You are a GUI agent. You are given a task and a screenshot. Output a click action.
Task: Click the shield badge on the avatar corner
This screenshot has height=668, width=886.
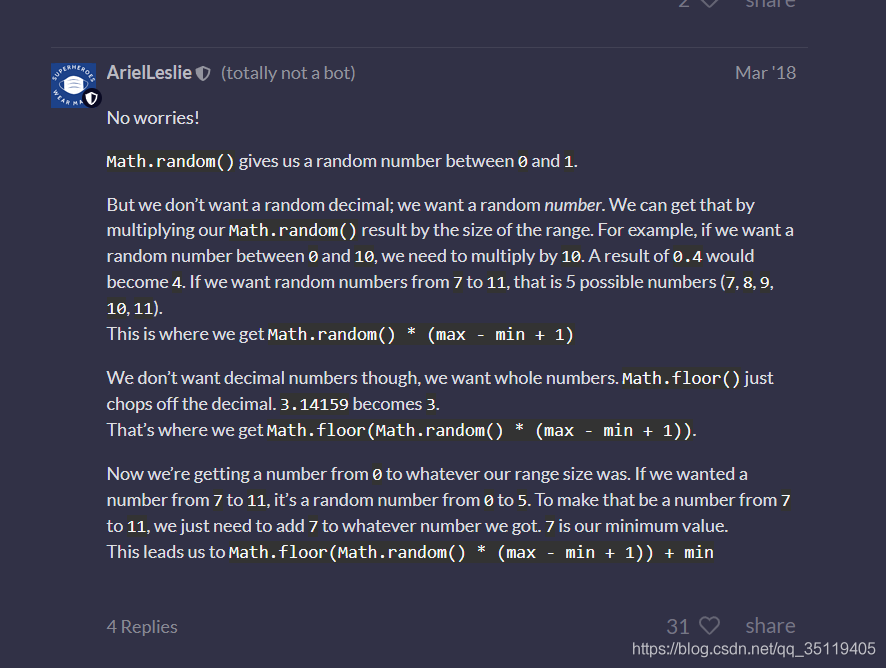click(x=92, y=100)
